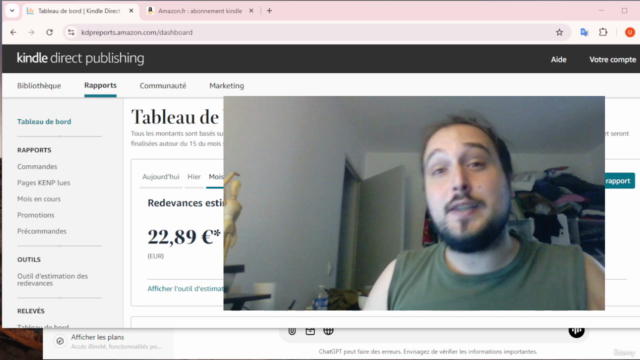Open the Bibliothèque tab

coord(39,86)
